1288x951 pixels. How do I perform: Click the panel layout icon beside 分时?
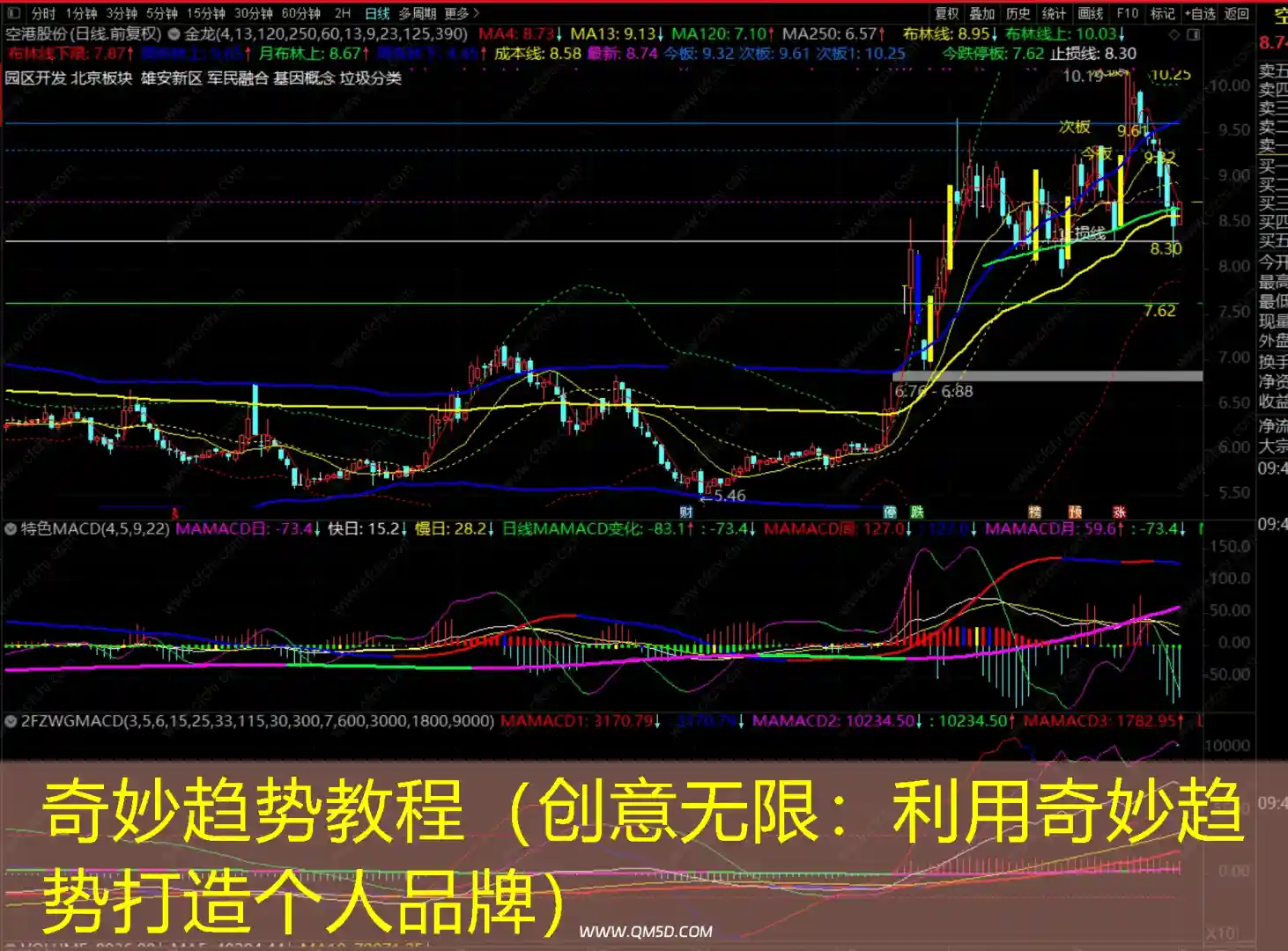coord(13,13)
